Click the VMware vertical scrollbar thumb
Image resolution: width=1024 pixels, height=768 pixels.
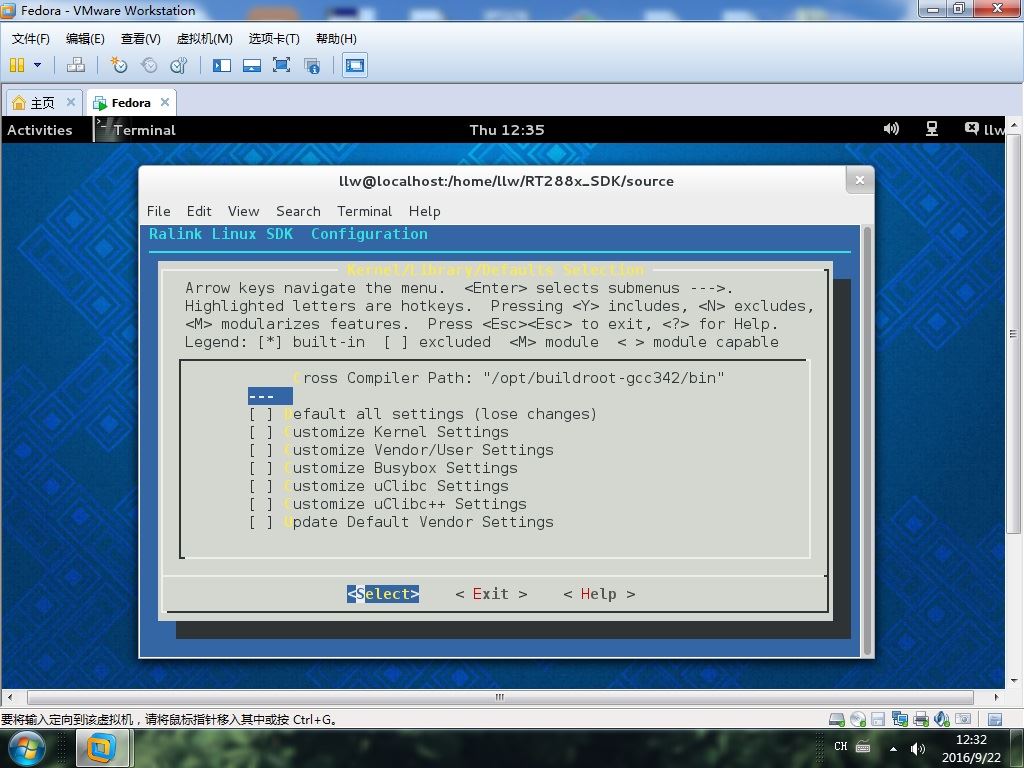click(x=1013, y=334)
